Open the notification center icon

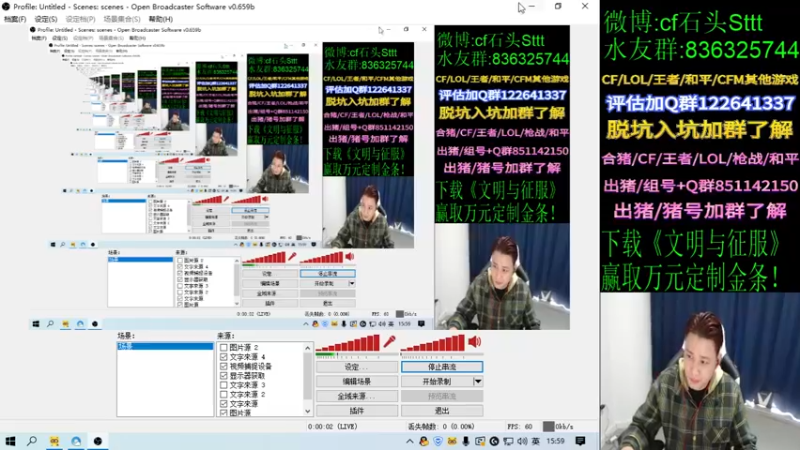[580, 441]
